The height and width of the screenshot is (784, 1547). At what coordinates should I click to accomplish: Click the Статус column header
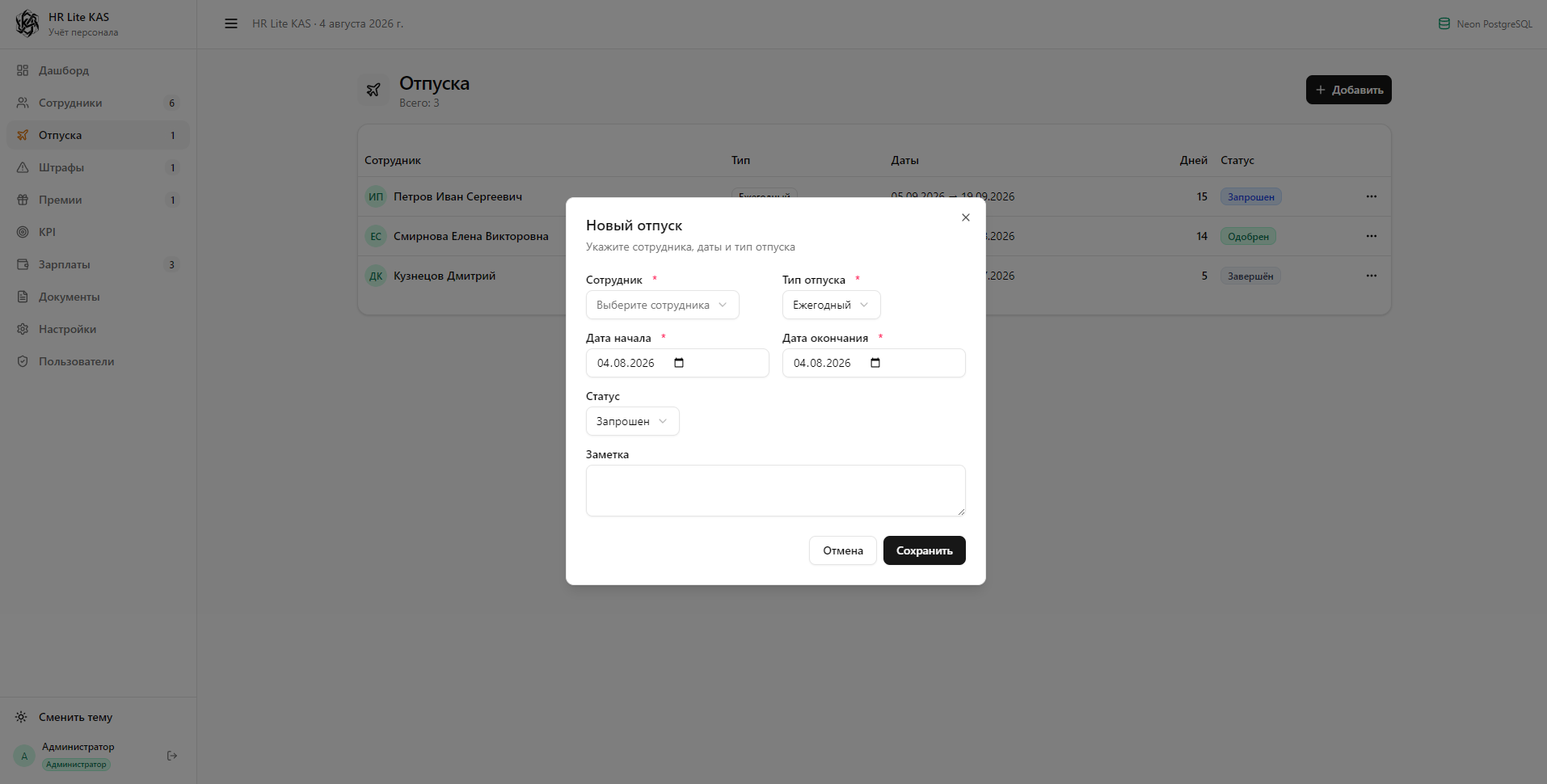click(x=1237, y=160)
